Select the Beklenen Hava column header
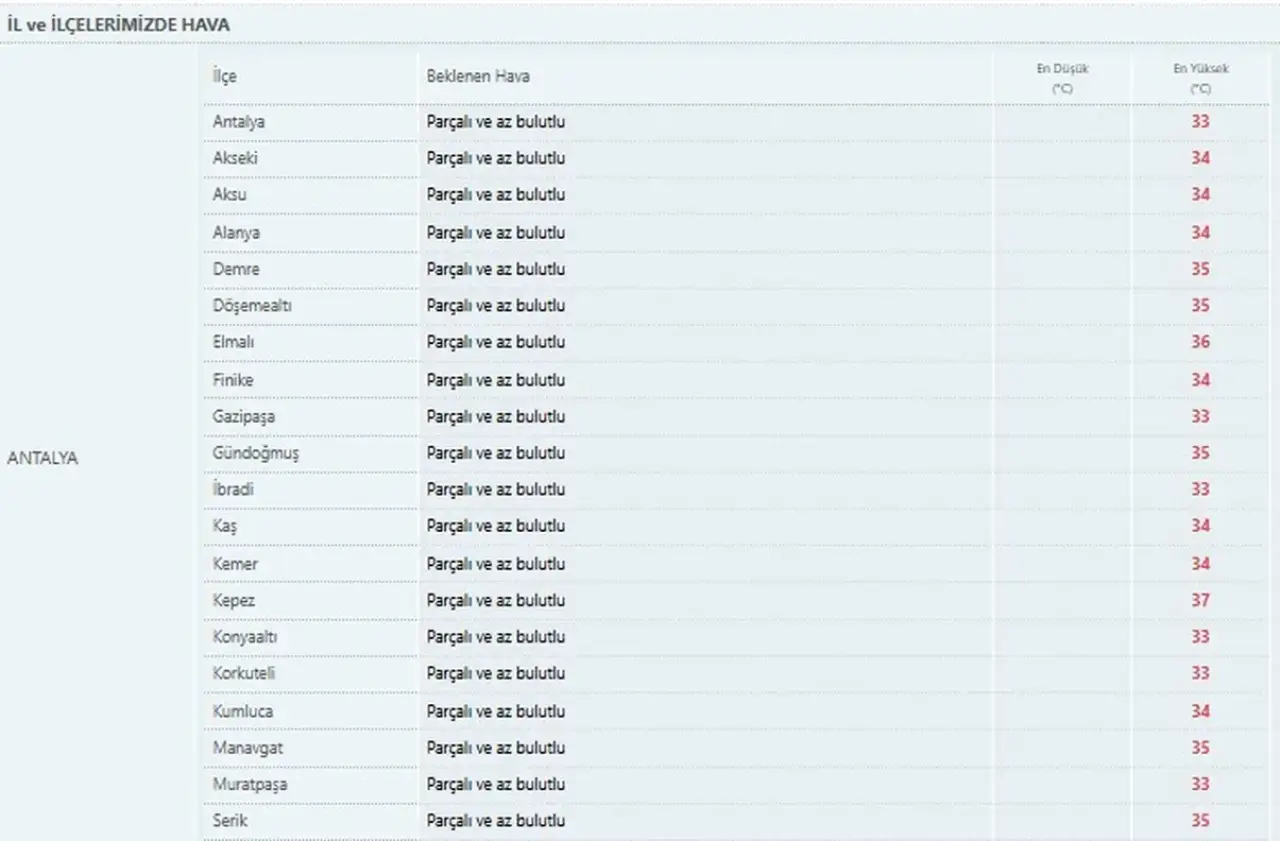1280x841 pixels. (478, 77)
